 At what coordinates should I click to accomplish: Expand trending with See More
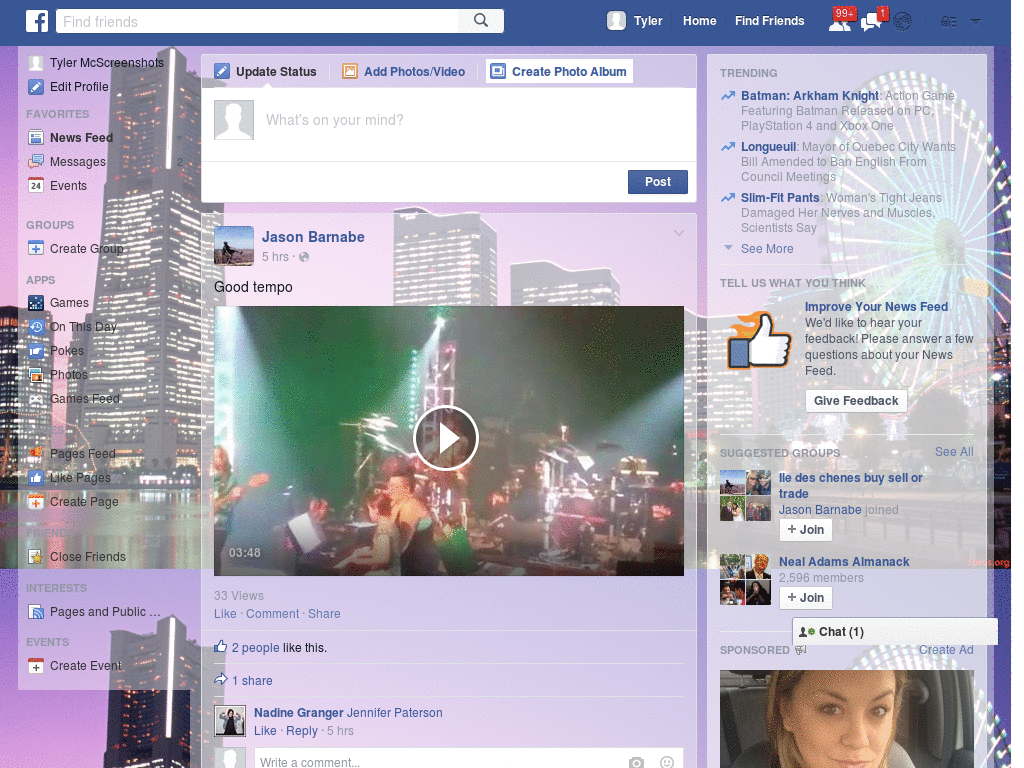(767, 249)
